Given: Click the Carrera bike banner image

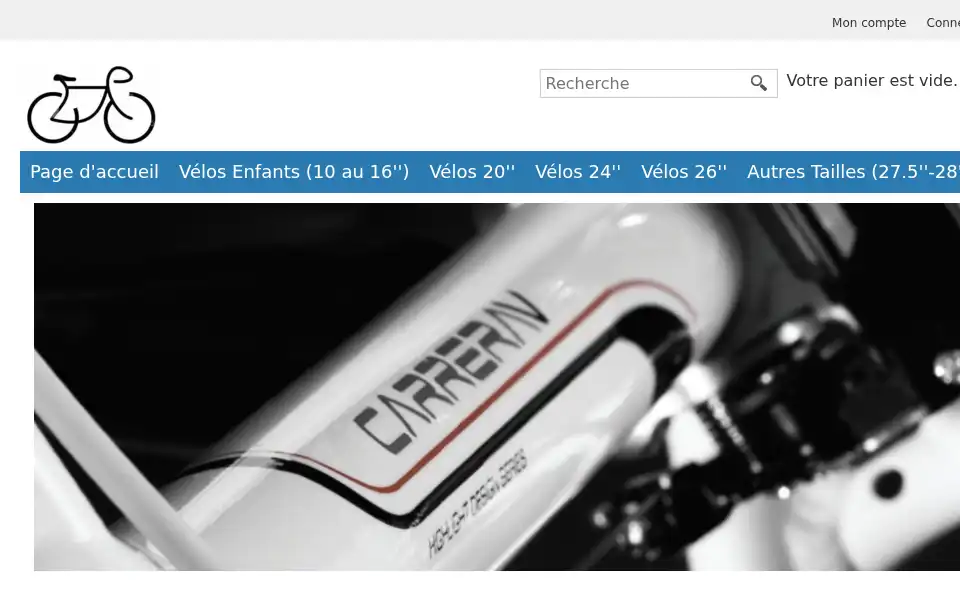Looking at the screenshot, I should pyautogui.click(x=497, y=387).
